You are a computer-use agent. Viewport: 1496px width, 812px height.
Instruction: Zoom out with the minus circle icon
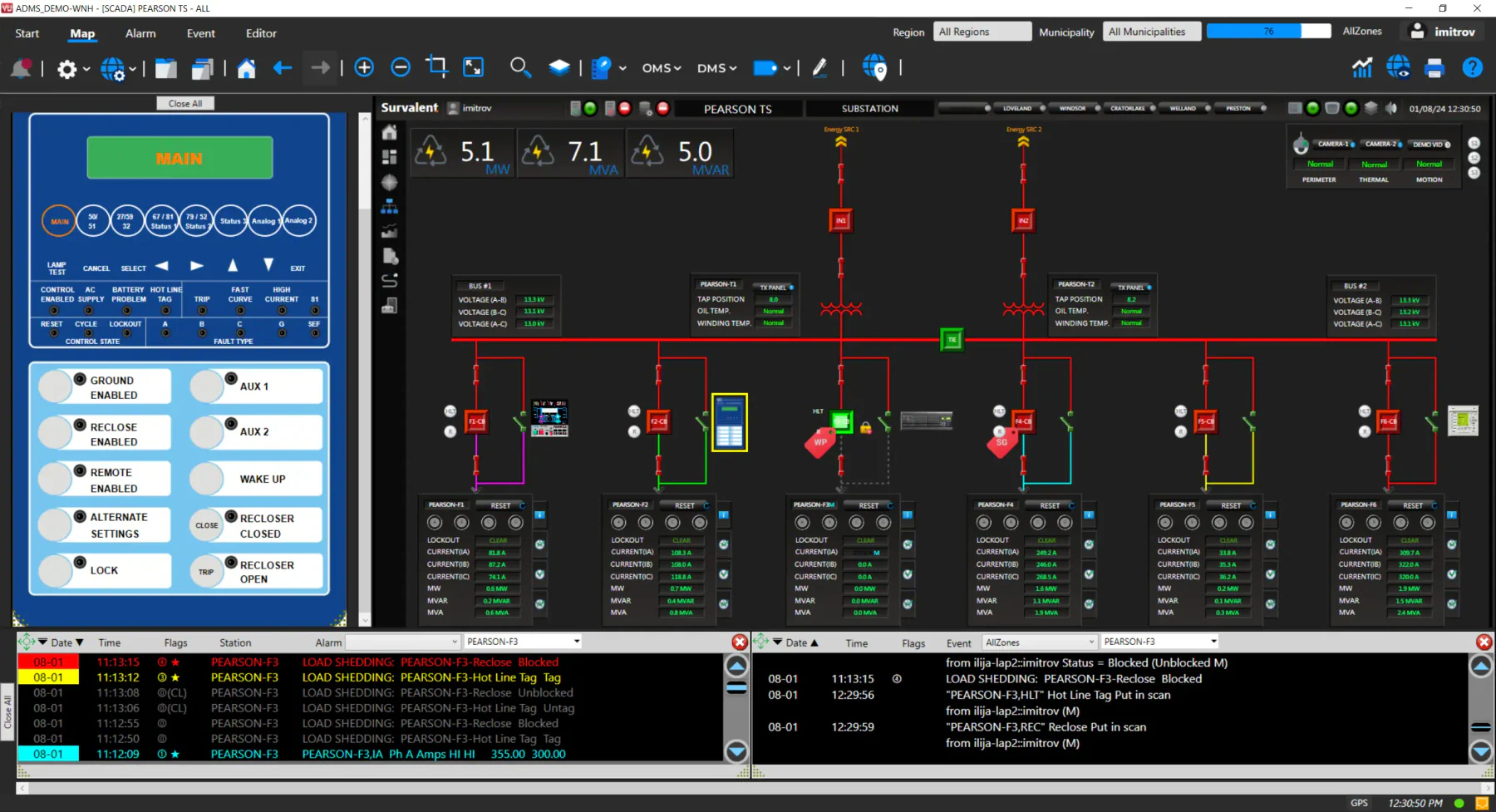pyautogui.click(x=401, y=67)
